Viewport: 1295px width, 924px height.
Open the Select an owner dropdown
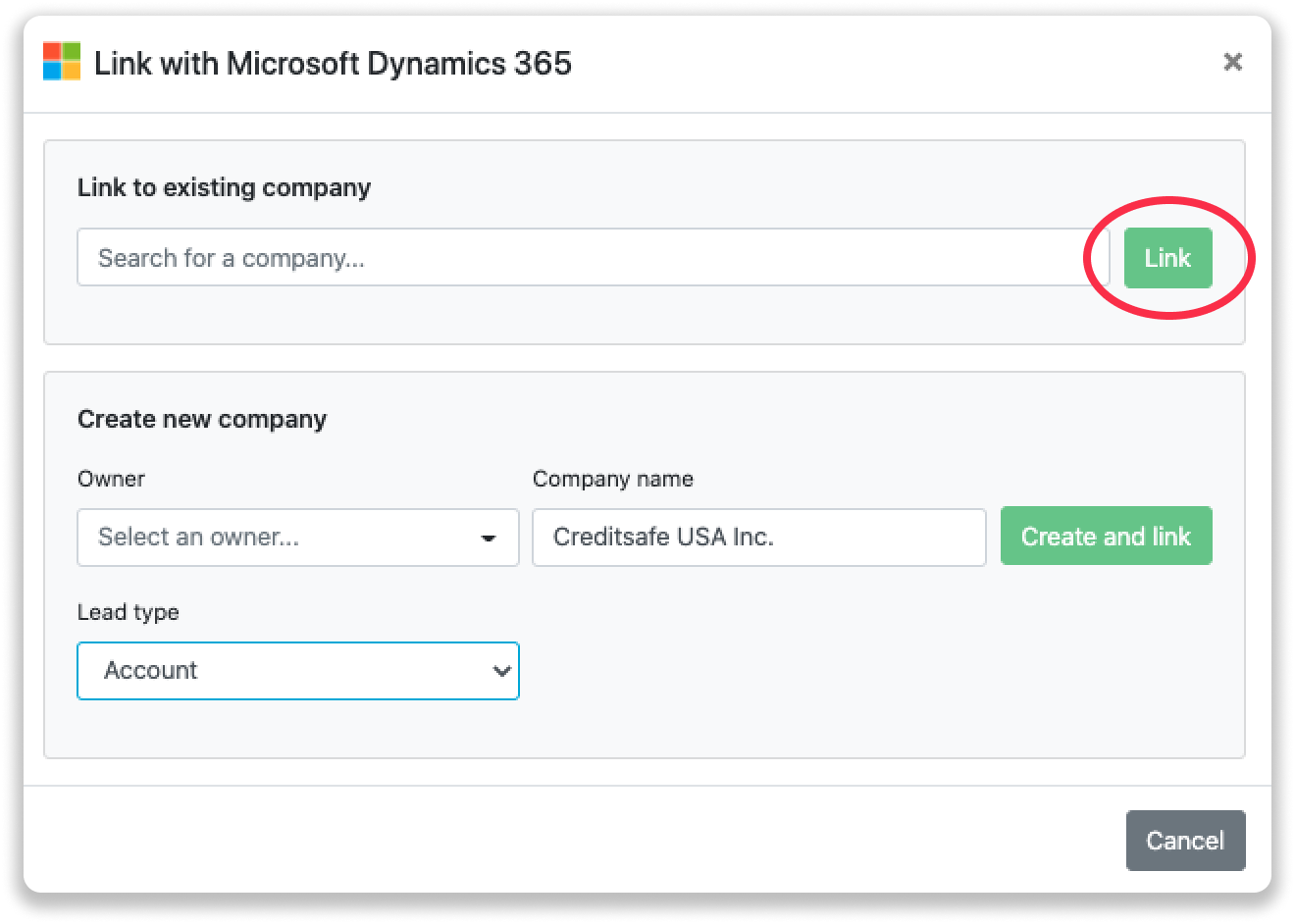pyautogui.click(x=297, y=538)
